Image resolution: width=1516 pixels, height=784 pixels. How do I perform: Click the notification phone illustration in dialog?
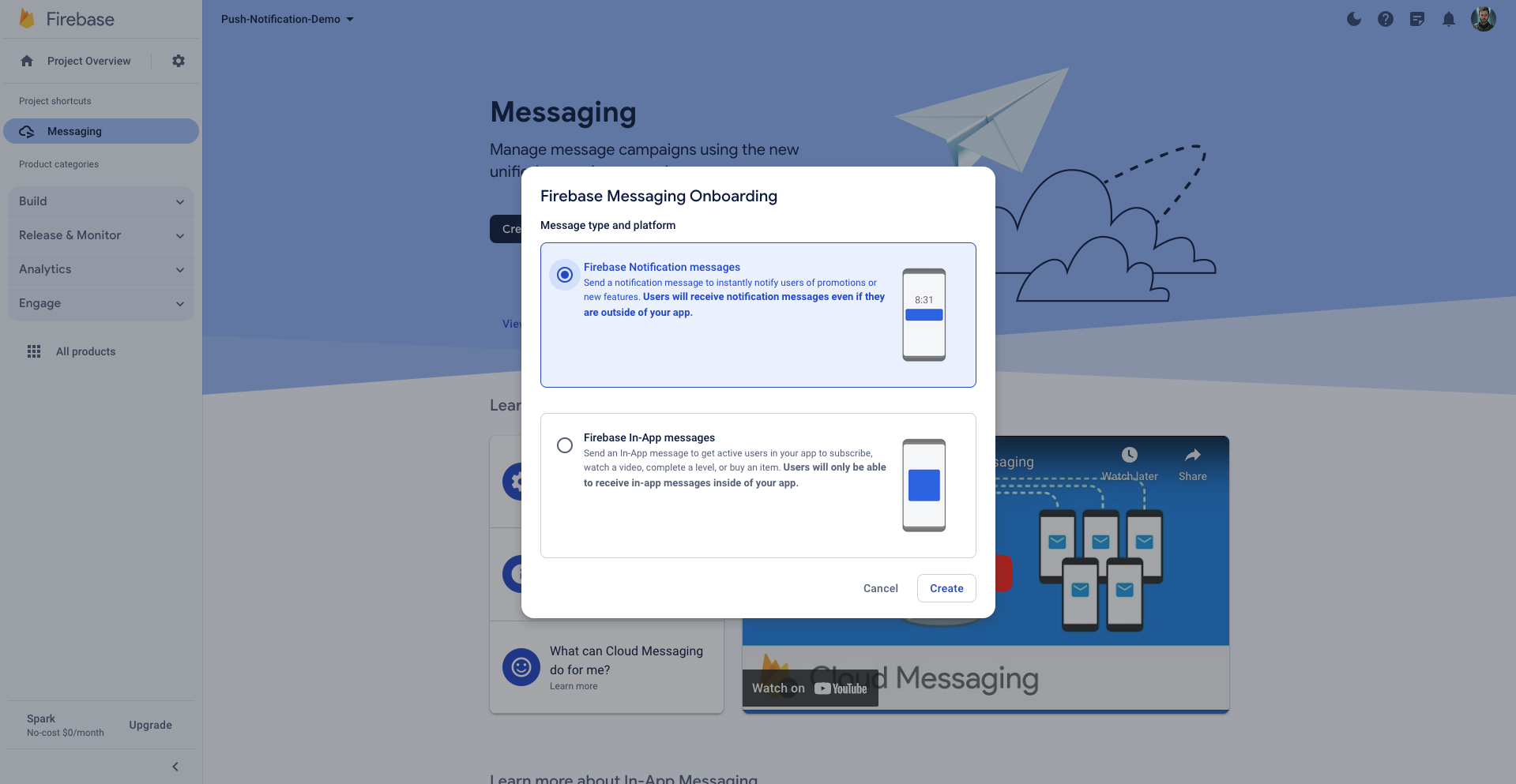(924, 315)
